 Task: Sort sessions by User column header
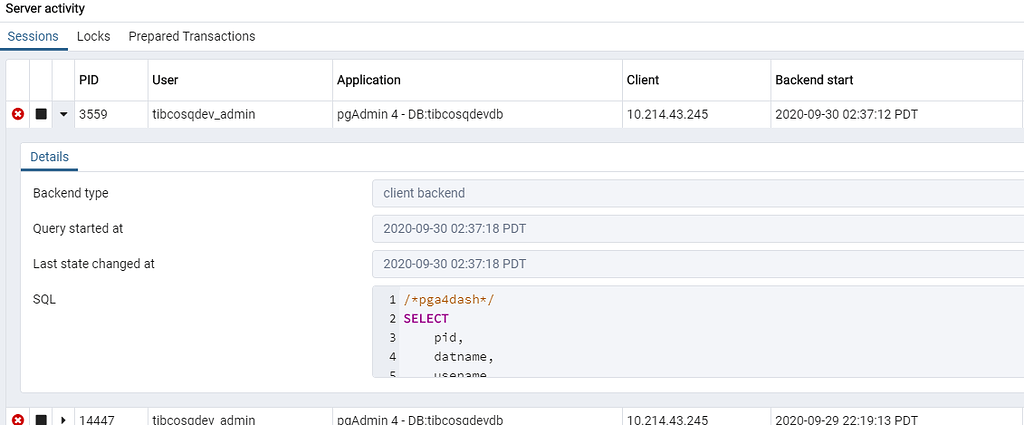(x=164, y=80)
